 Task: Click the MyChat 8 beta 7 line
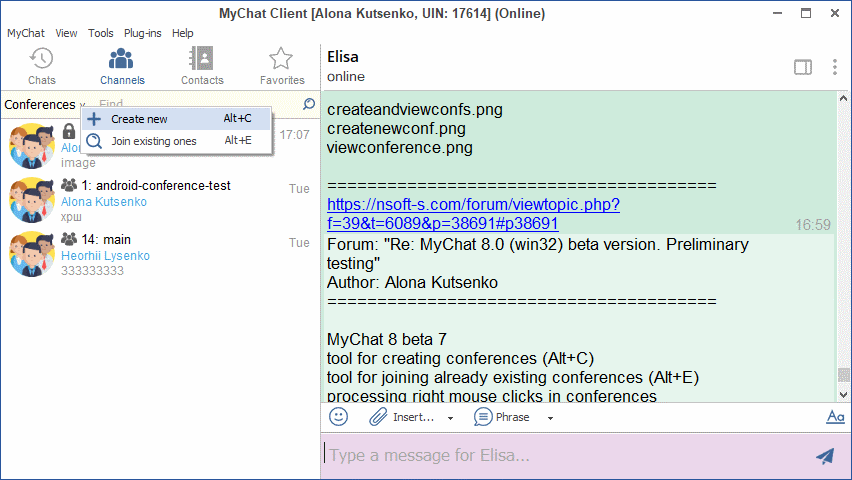tap(386, 340)
